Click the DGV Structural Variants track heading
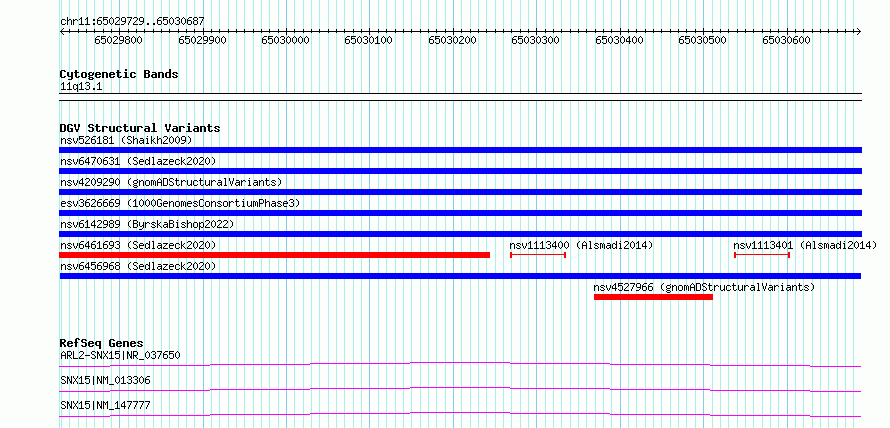Image resolution: width=890 pixels, height=428 pixels. coord(140,128)
